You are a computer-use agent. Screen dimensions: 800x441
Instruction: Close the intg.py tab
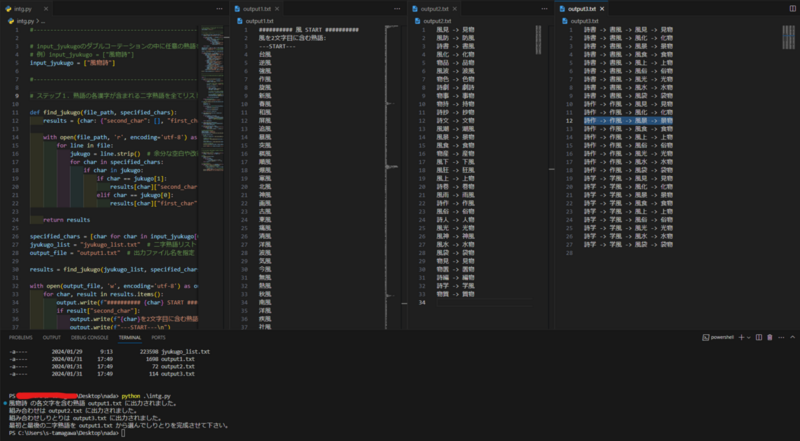pyautogui.click(x=45, y=9)
